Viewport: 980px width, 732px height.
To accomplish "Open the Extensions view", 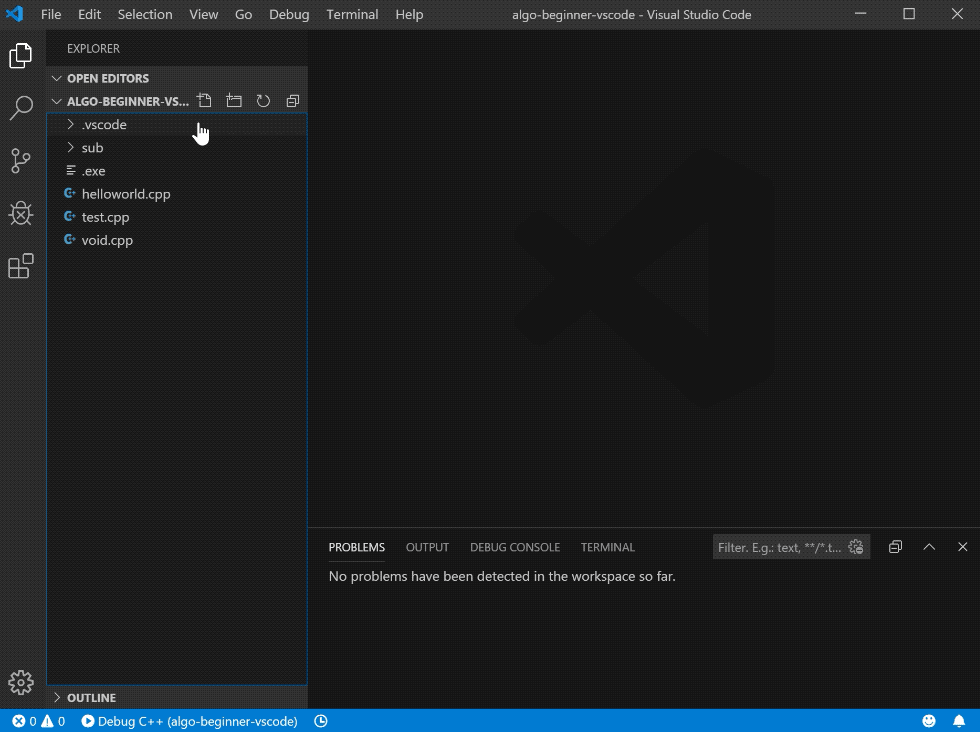I will [x=21, y=266].
